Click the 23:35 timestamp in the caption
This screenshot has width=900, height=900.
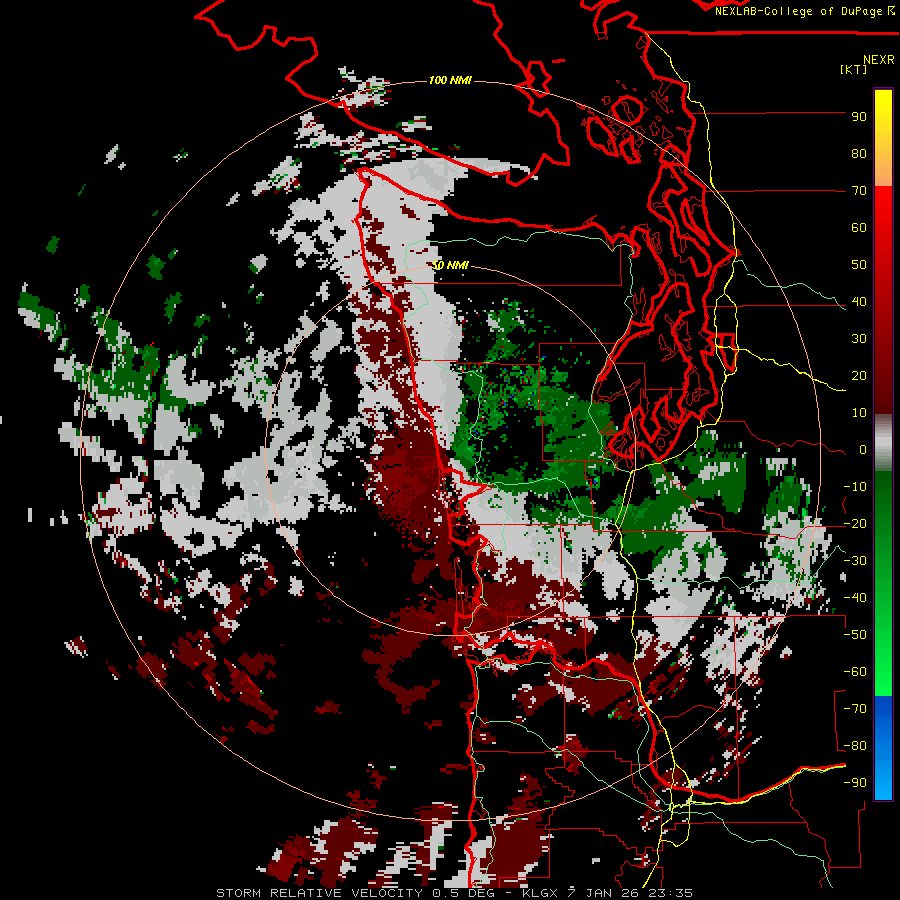coord(670,893)
